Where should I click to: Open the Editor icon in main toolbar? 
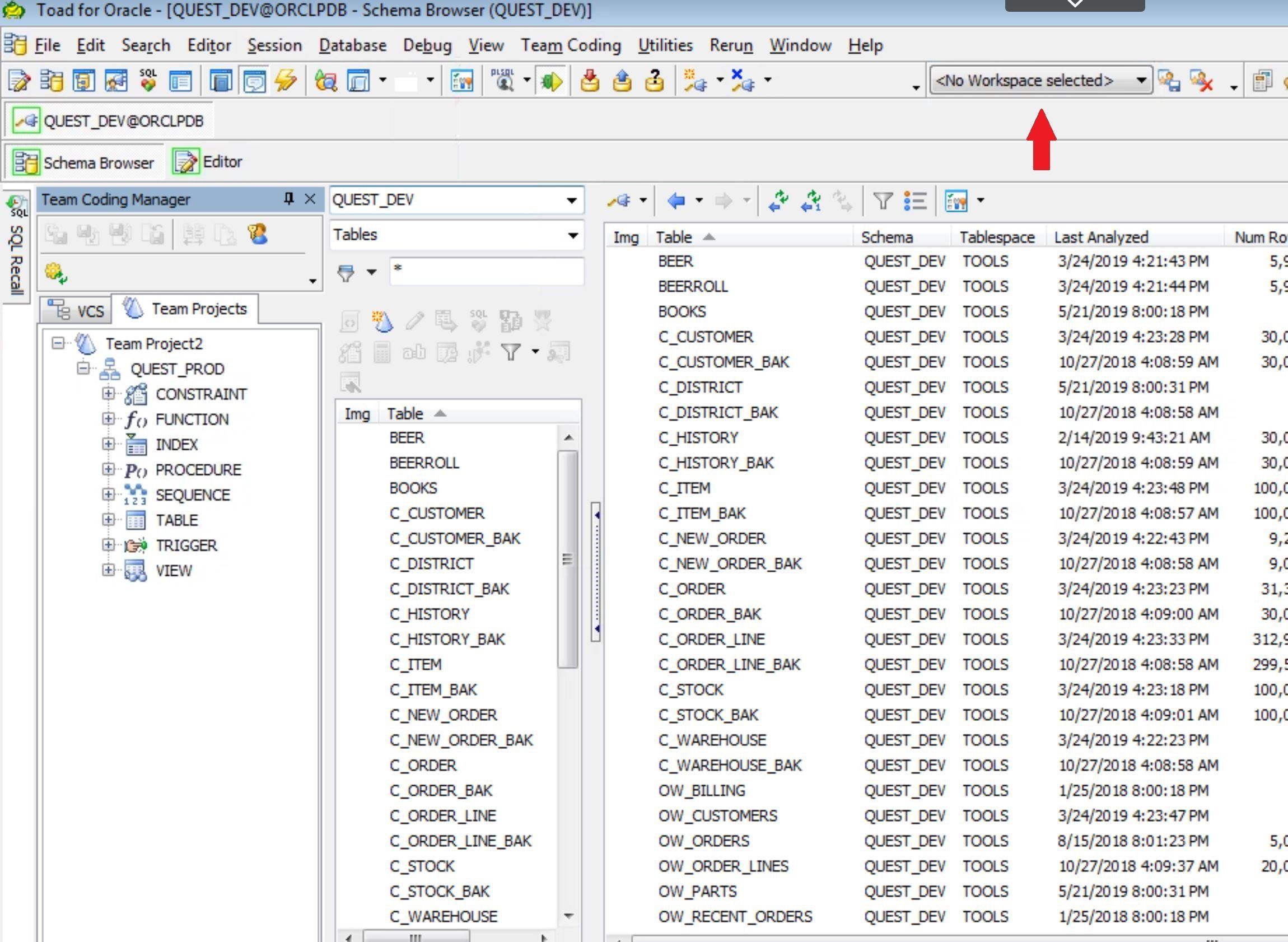tap(20, 81)
